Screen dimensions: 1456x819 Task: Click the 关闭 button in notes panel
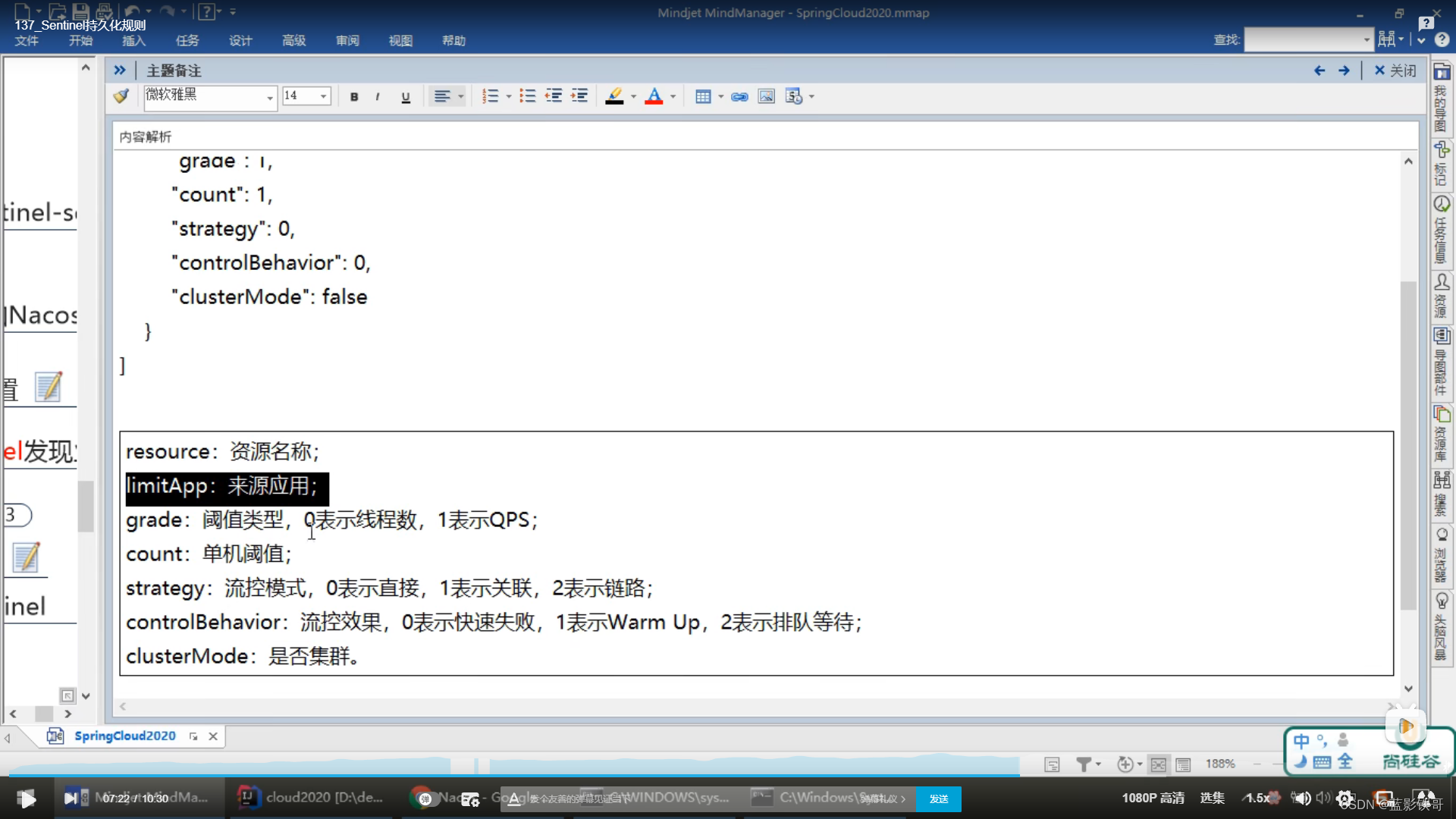coord(1395,71)
